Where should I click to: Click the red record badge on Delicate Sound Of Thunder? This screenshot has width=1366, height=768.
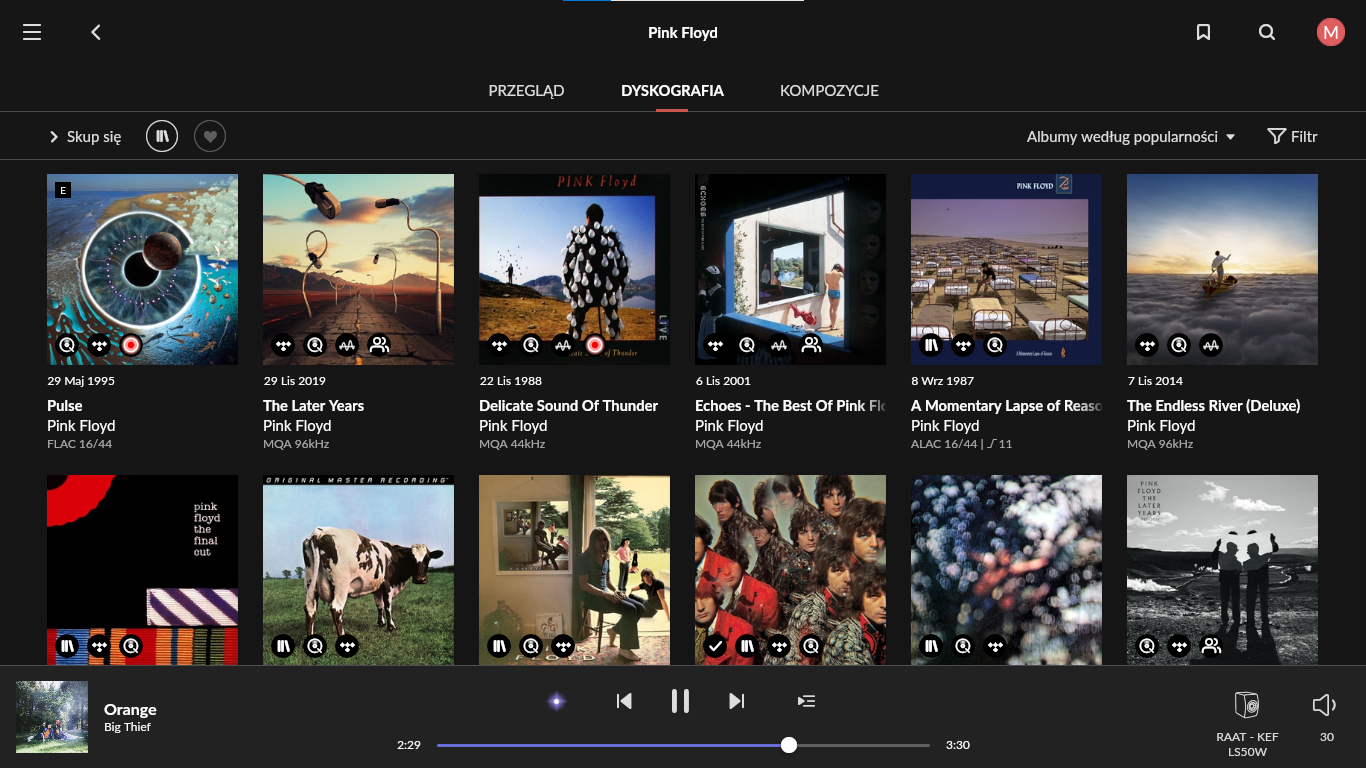click(x=595, y=345)
